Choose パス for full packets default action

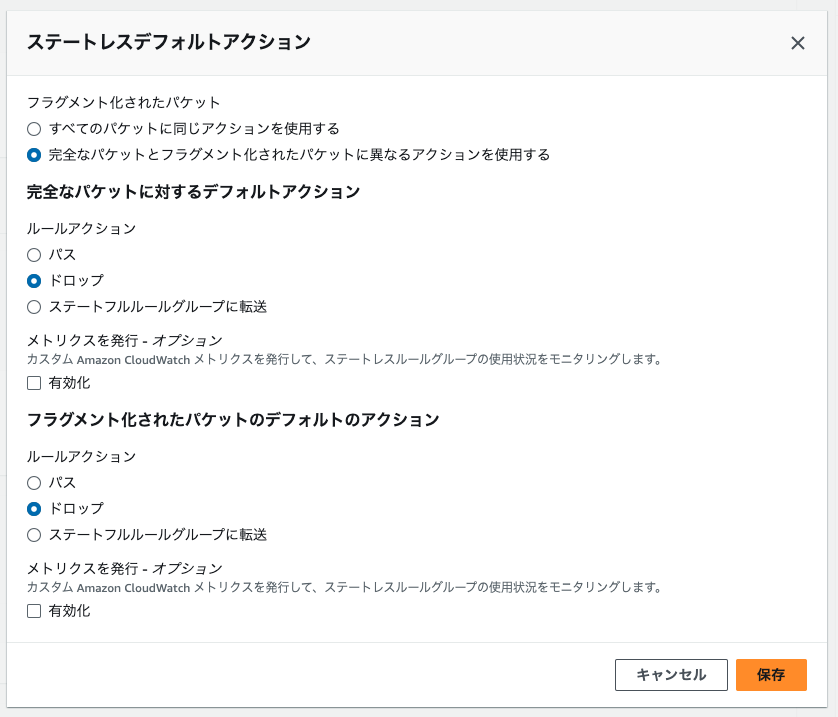34,255
